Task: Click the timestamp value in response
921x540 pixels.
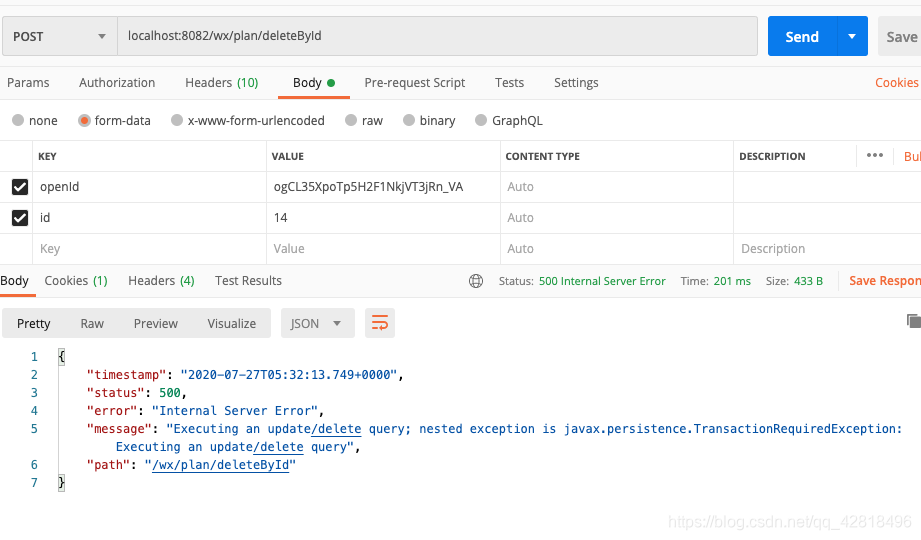Action: (289, 375)
